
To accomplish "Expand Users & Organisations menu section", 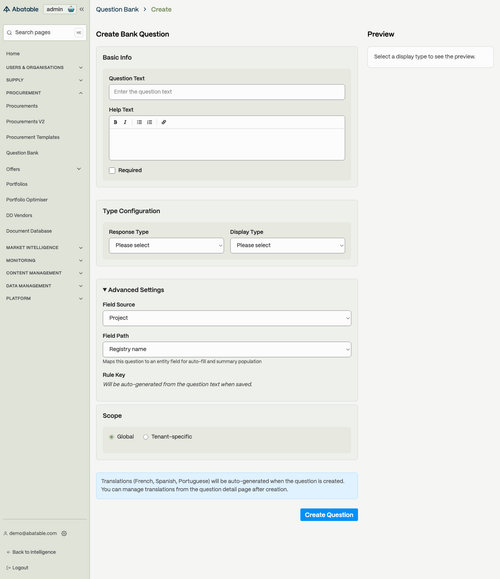I will point(44,68).
